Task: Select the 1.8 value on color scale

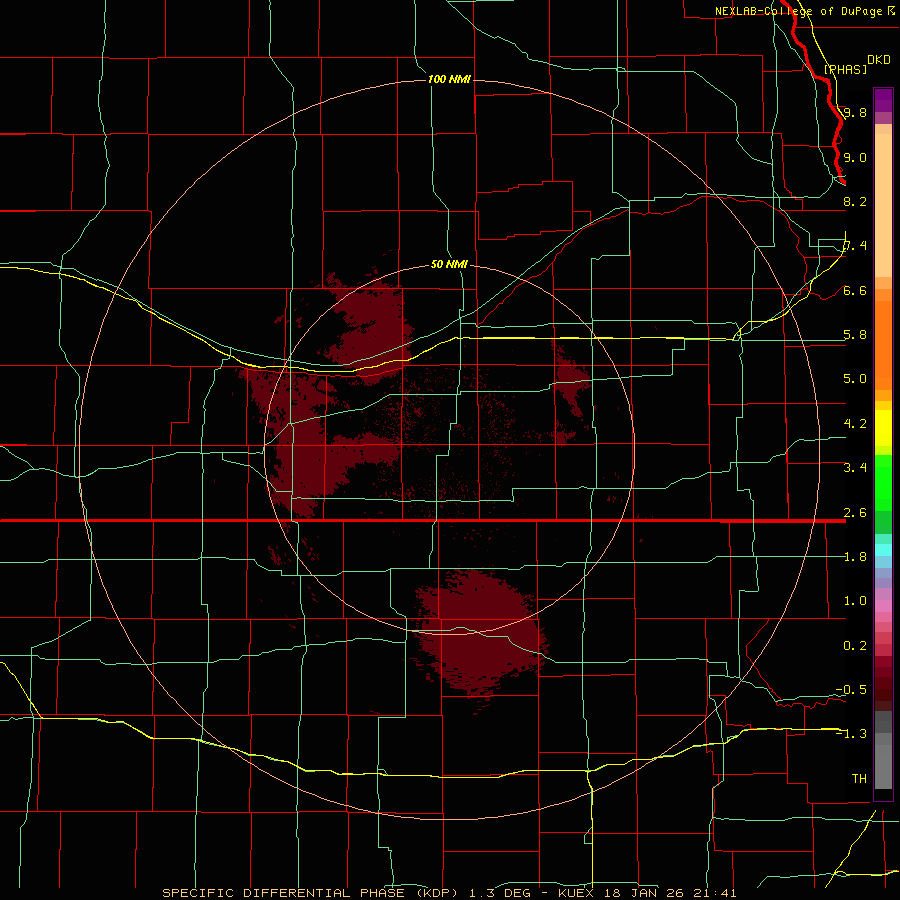Action: tap(855, 557)
